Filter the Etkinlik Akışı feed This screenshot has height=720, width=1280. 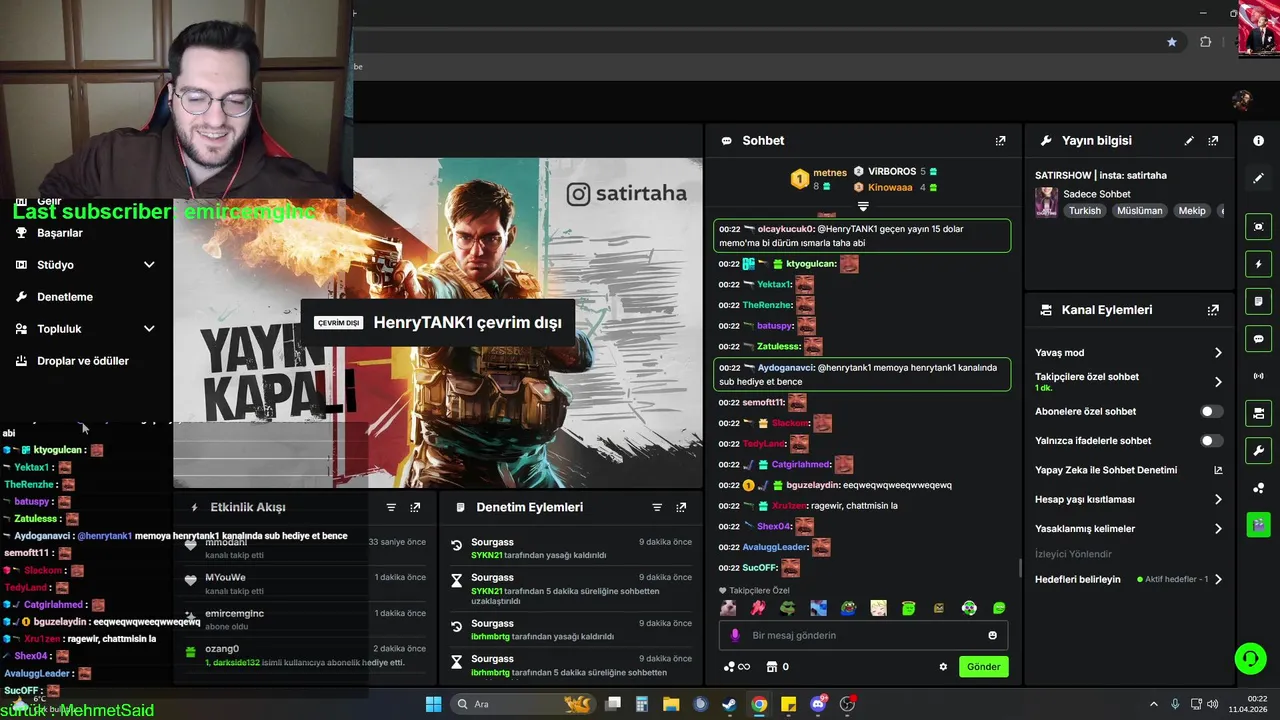click(x=391, y=508)
